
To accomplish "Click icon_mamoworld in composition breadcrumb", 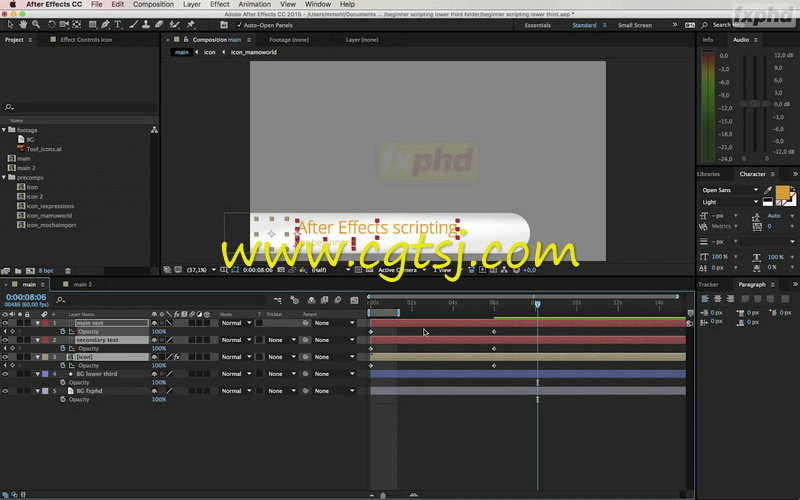I will 254,52.
